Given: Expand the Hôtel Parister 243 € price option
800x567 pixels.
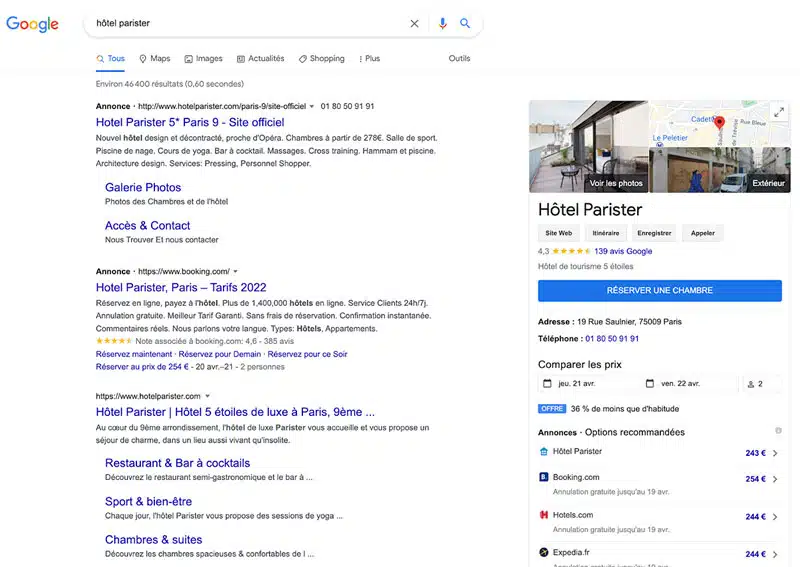Looking at the screenshot, I should pyautogui.click(x=775, y=453).
